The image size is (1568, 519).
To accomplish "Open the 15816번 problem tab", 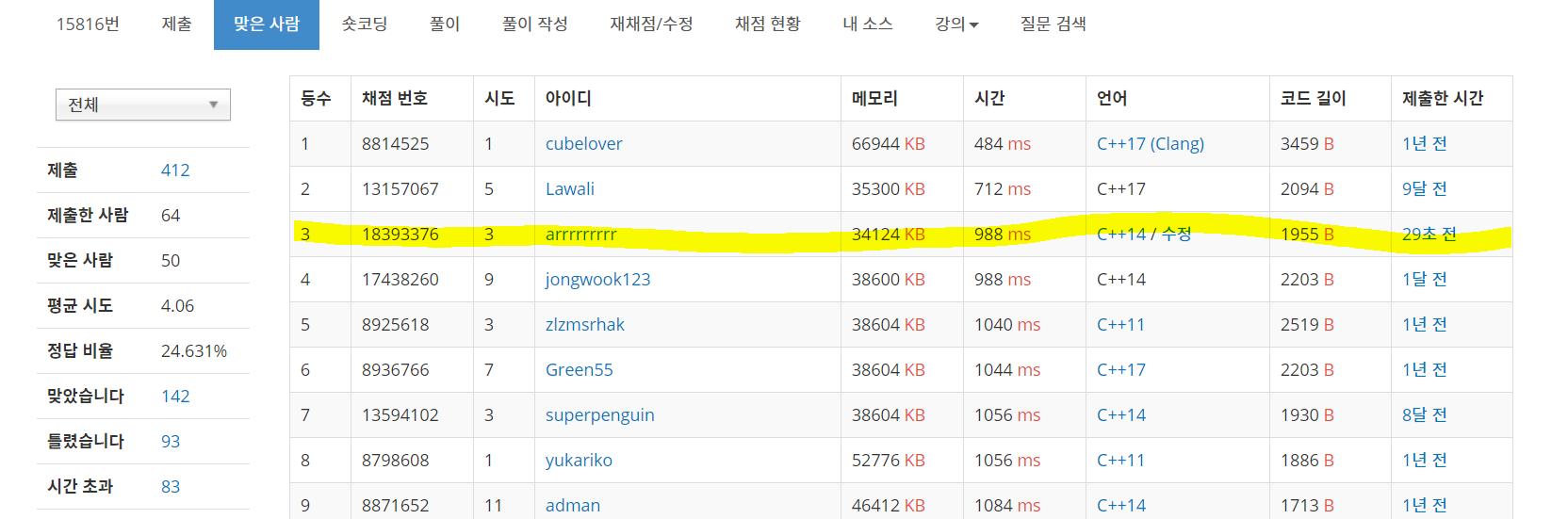I will coord(88,24).
